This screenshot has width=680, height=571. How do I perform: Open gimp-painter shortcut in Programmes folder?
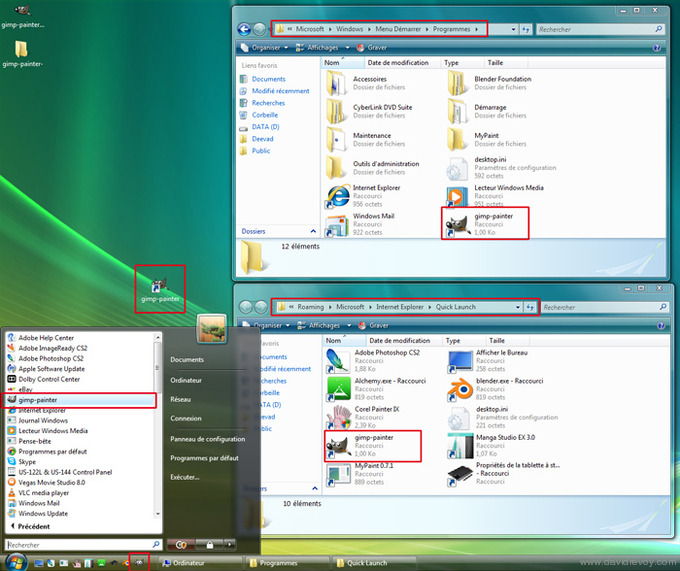[455, 223]
